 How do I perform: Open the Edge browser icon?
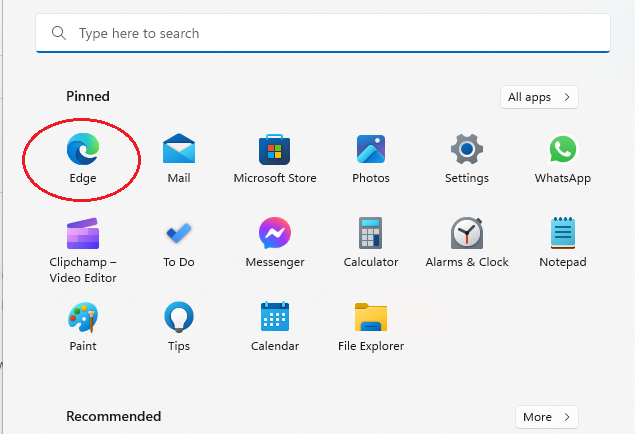pos(83,151)
